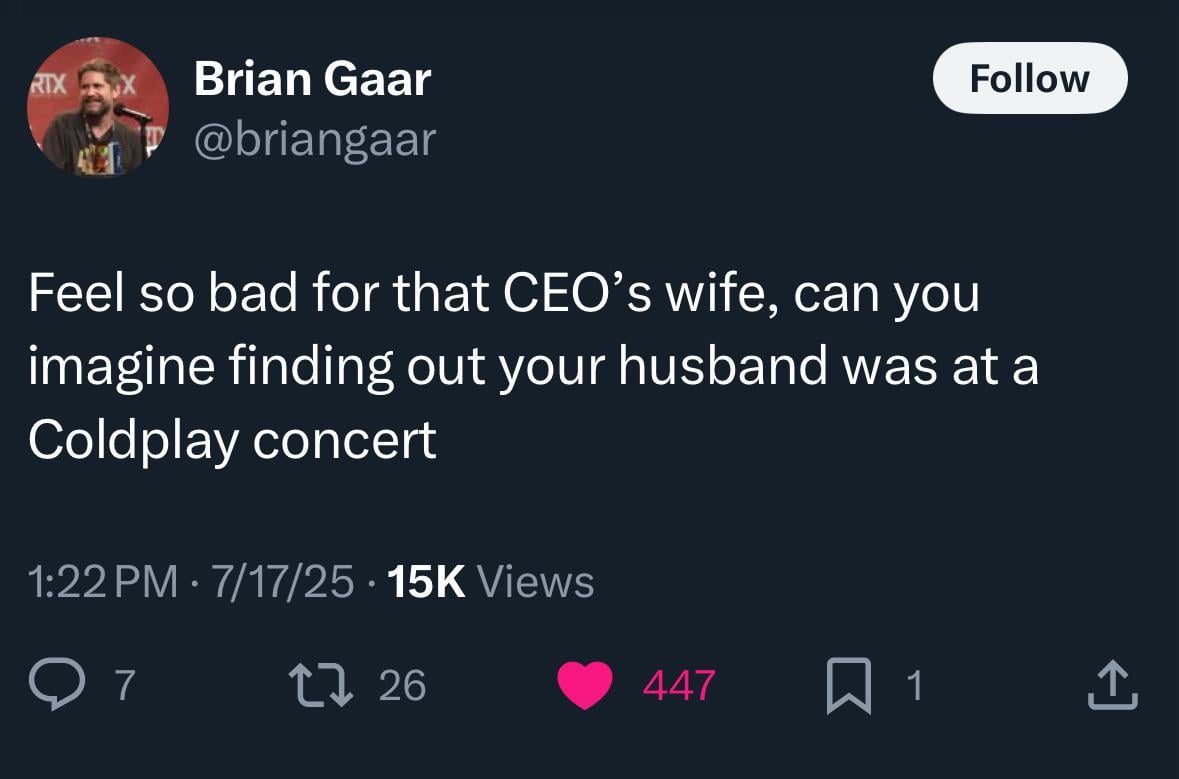The width and height of the screenshot is (1179, 779).
Task: Click the 447 likes count
Action: pos(678,685)
